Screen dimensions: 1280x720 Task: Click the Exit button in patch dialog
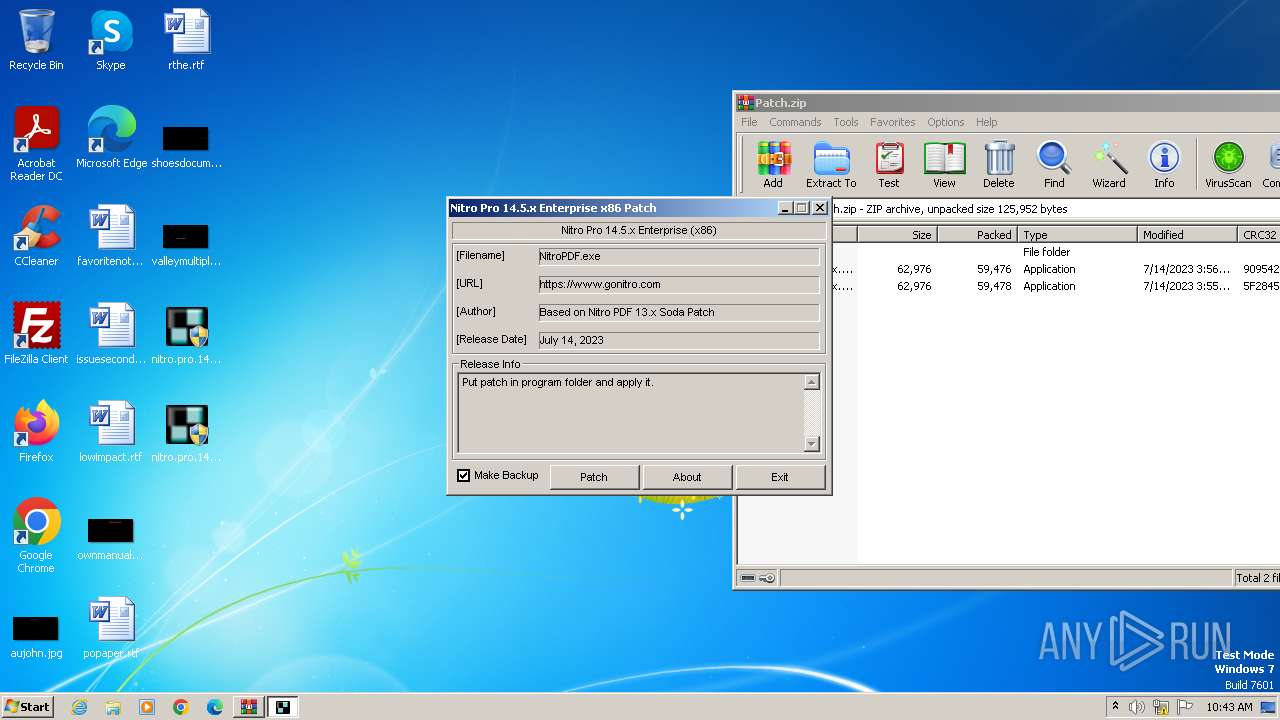[x=780, y=477]
